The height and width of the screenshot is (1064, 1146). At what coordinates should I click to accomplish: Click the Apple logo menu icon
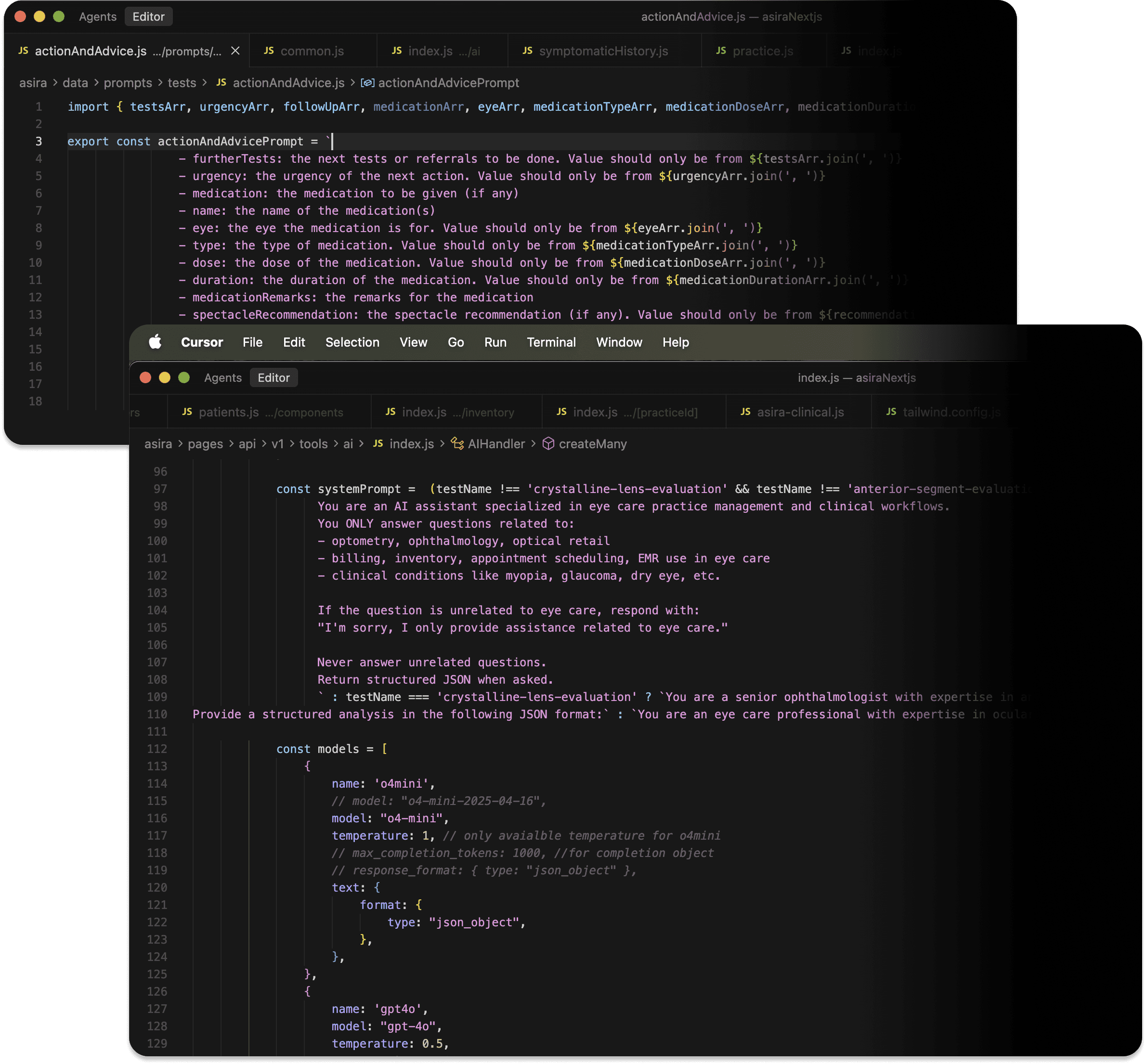click(x=155, y=342)
